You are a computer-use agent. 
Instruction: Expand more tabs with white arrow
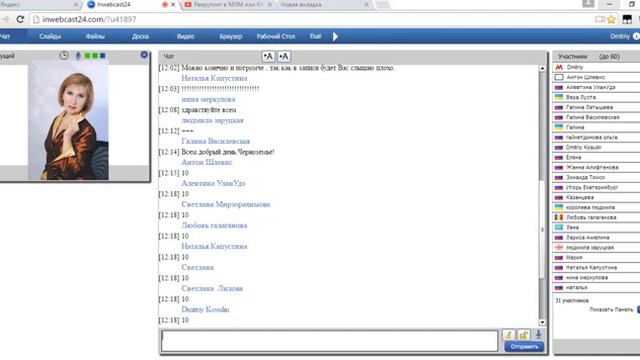tap(335, 36)
